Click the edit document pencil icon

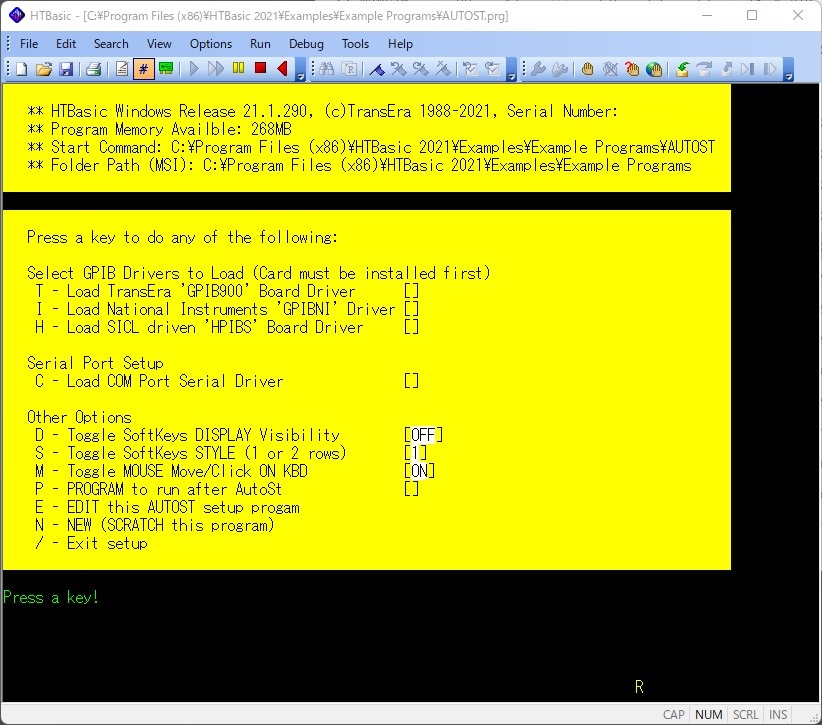pos(122,69)
